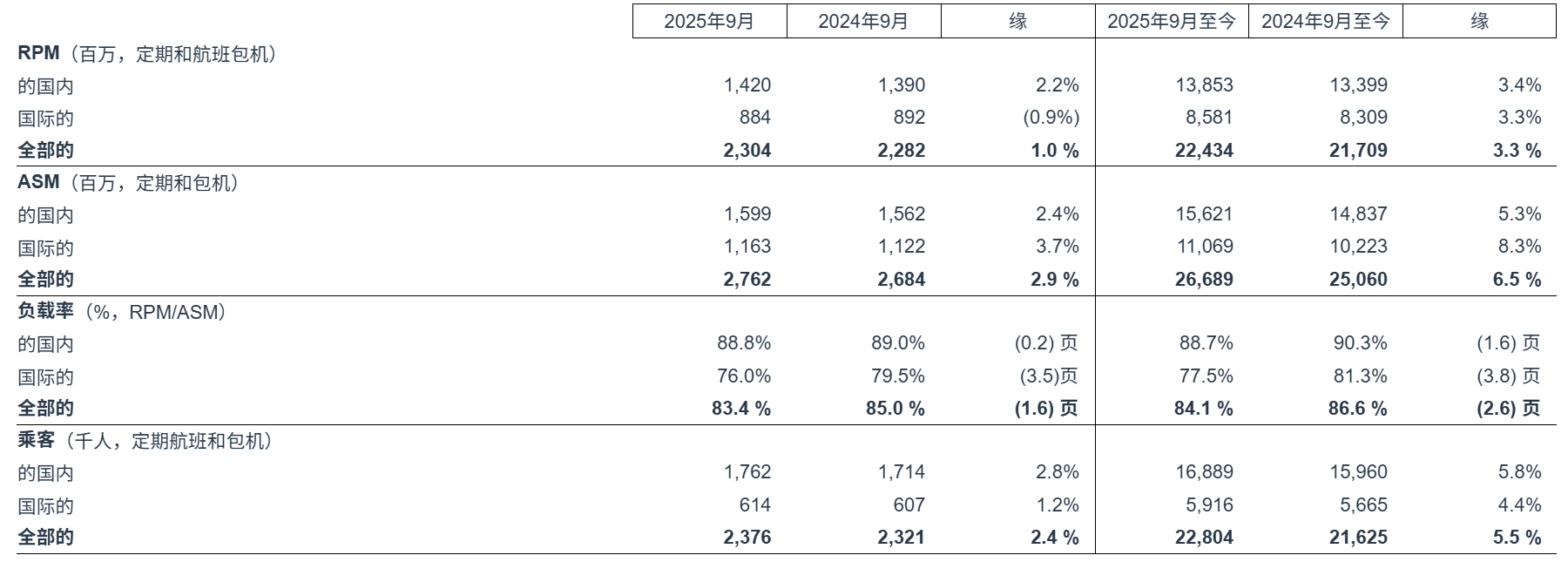Image resolution: width=1568 pixels, height=562 pixels.
Task: Select the international RPM change (0.9%)
Action: click(1051, 118)
